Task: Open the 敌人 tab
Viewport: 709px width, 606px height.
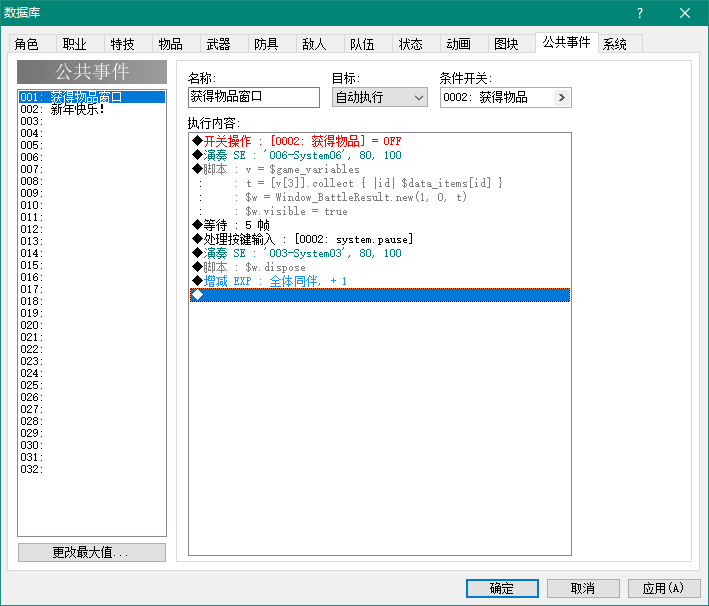Action: [320, 44]
